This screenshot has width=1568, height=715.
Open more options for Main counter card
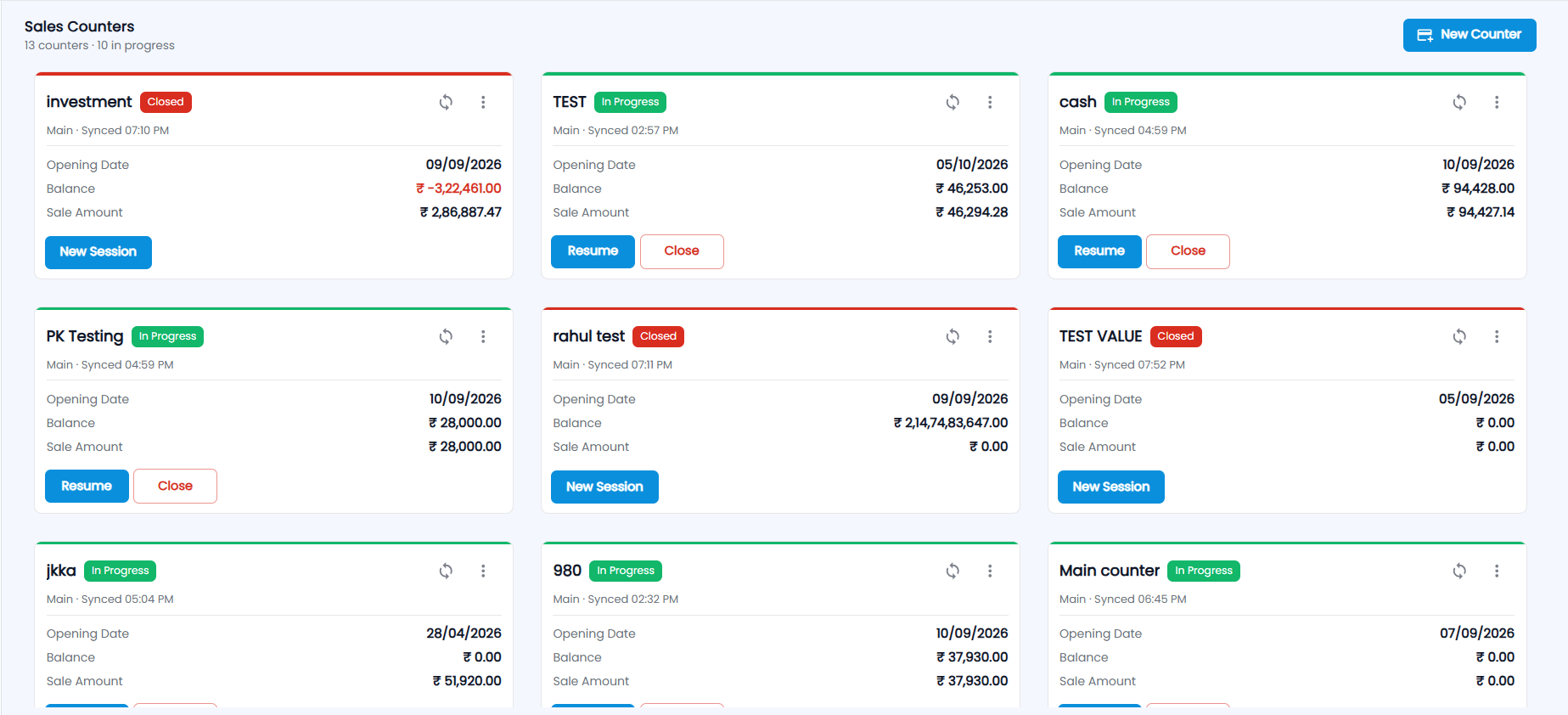[x=1497, y=571]
